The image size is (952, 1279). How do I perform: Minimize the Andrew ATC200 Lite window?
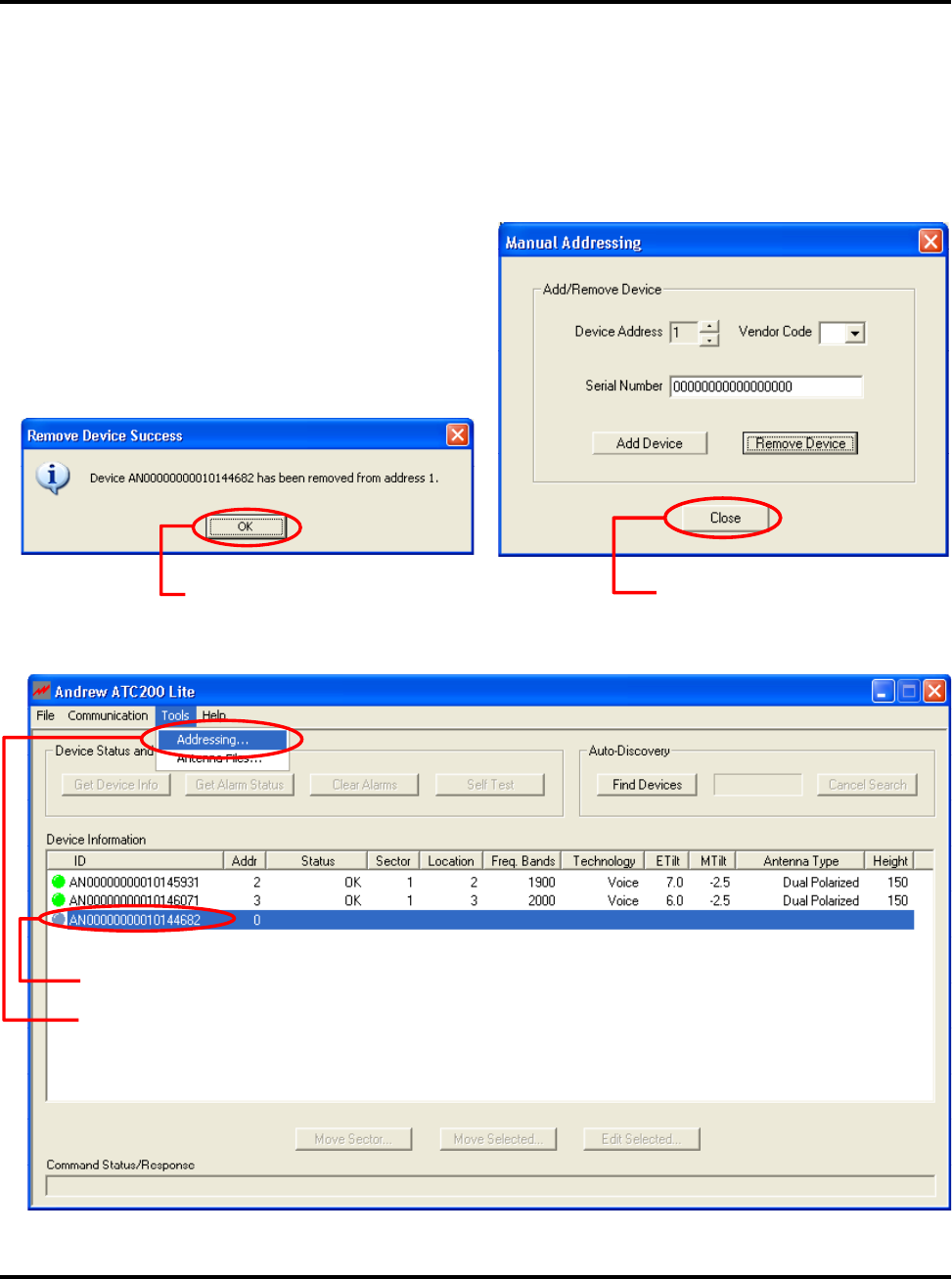pyautogui.click(x=884, y=691)
